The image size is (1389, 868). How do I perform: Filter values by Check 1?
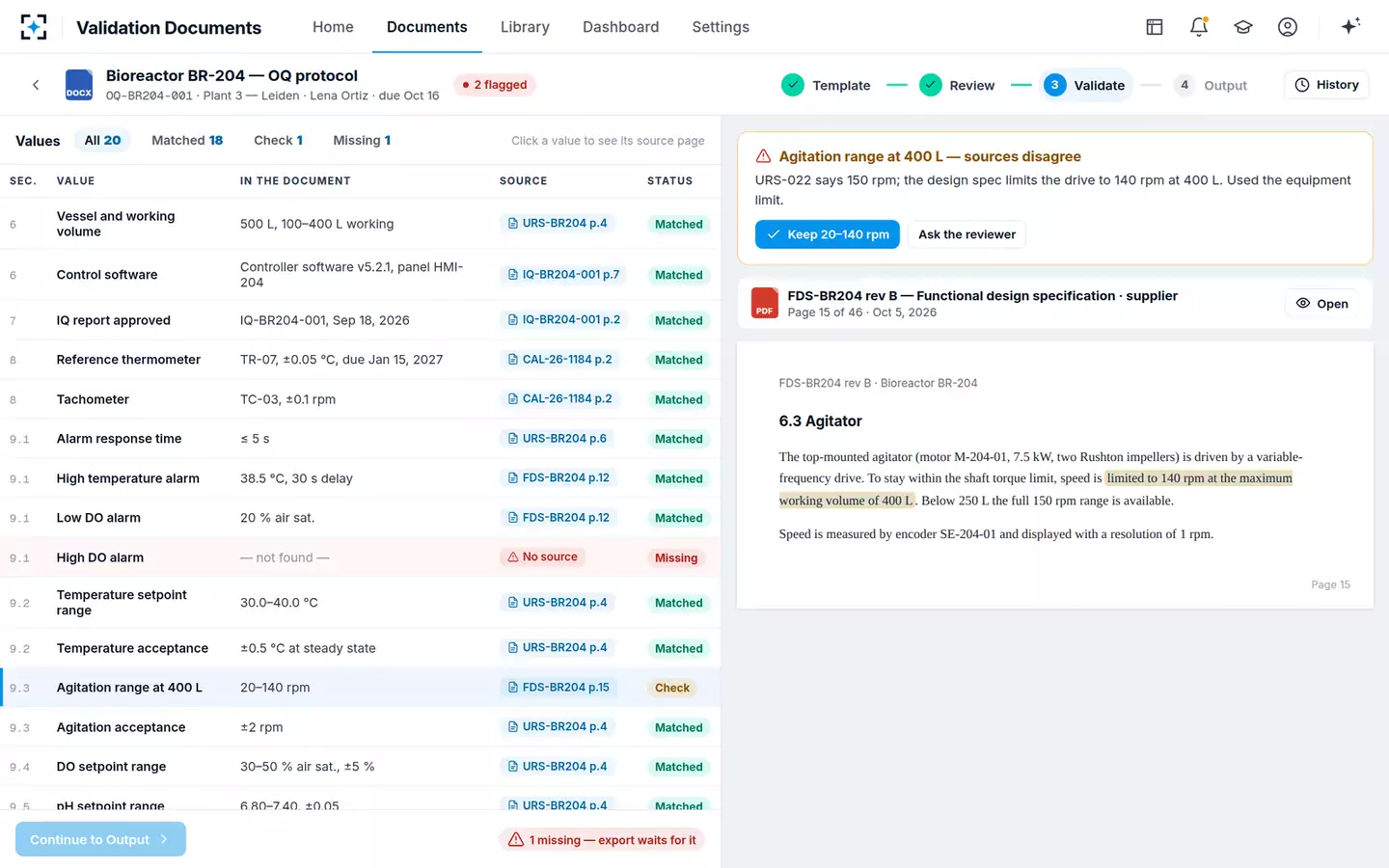278,140
